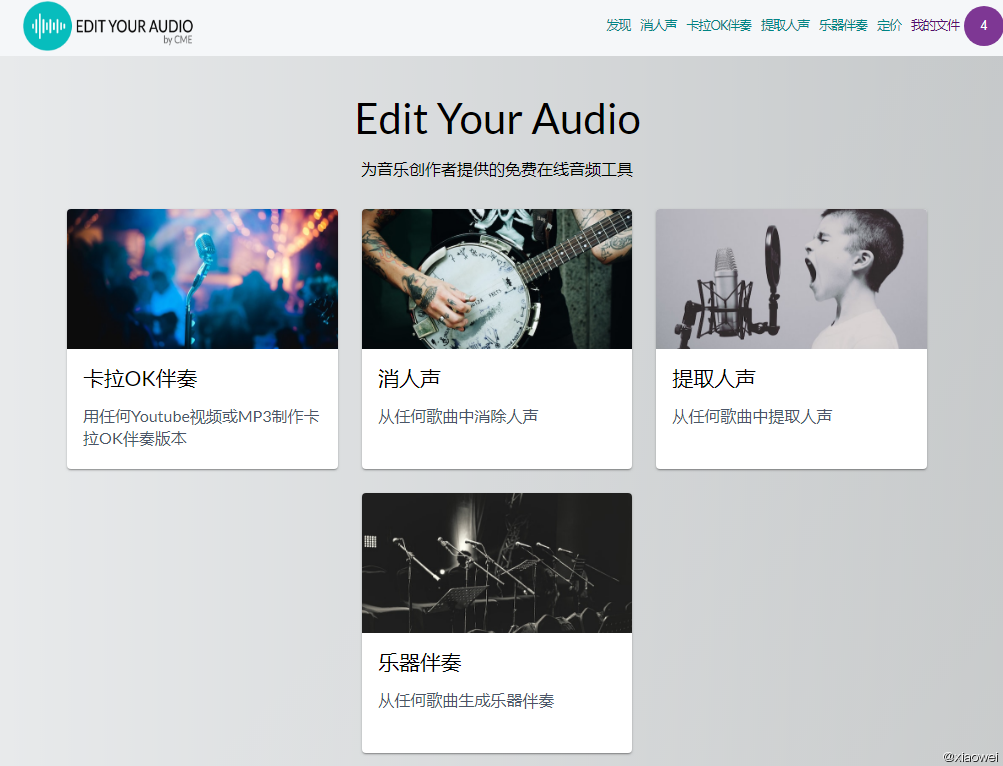Open 我的文件 in the navigation bar

click(935, 25)
